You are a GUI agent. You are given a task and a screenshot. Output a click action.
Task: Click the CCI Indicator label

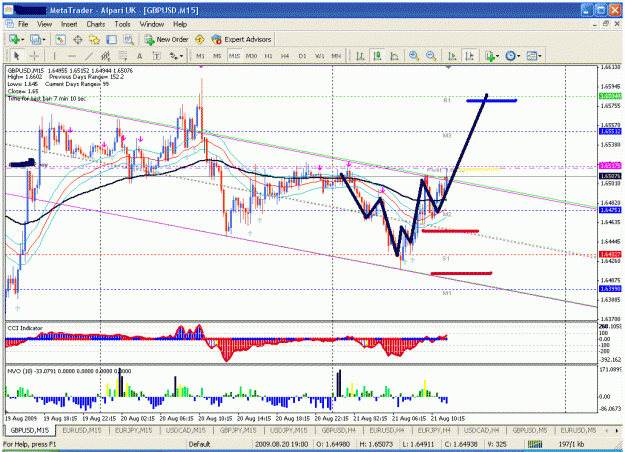coord(25,328)
